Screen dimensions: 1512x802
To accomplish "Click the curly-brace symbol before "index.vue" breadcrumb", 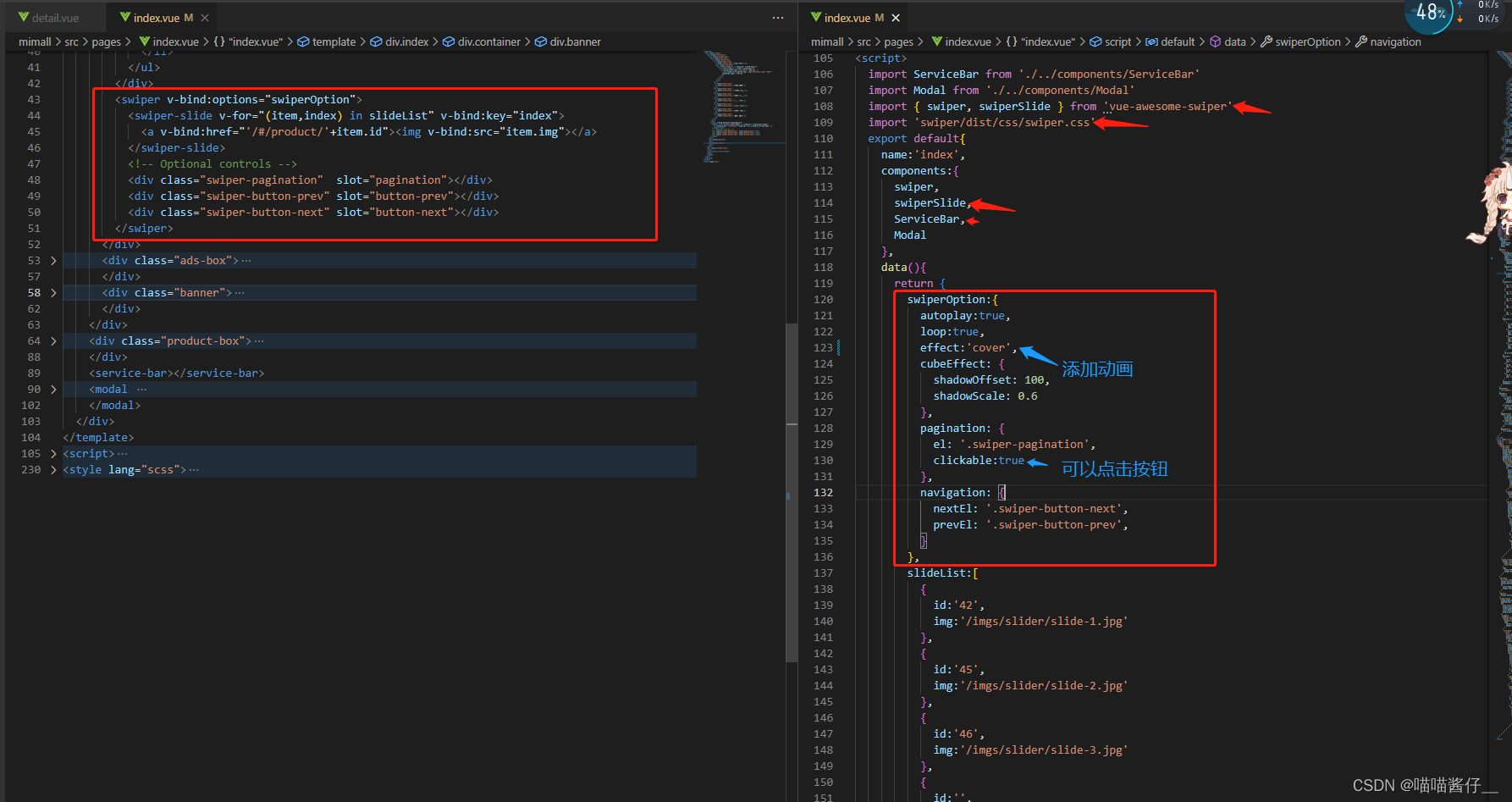I will pos(219,41).
